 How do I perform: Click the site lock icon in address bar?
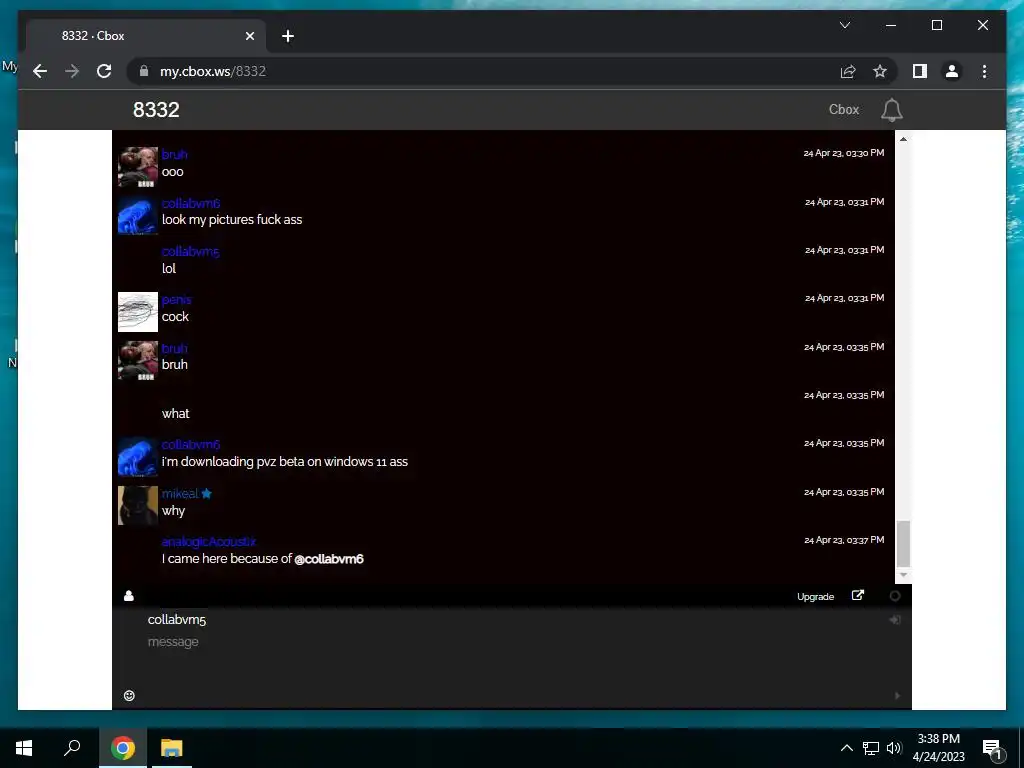click(144, 71)
